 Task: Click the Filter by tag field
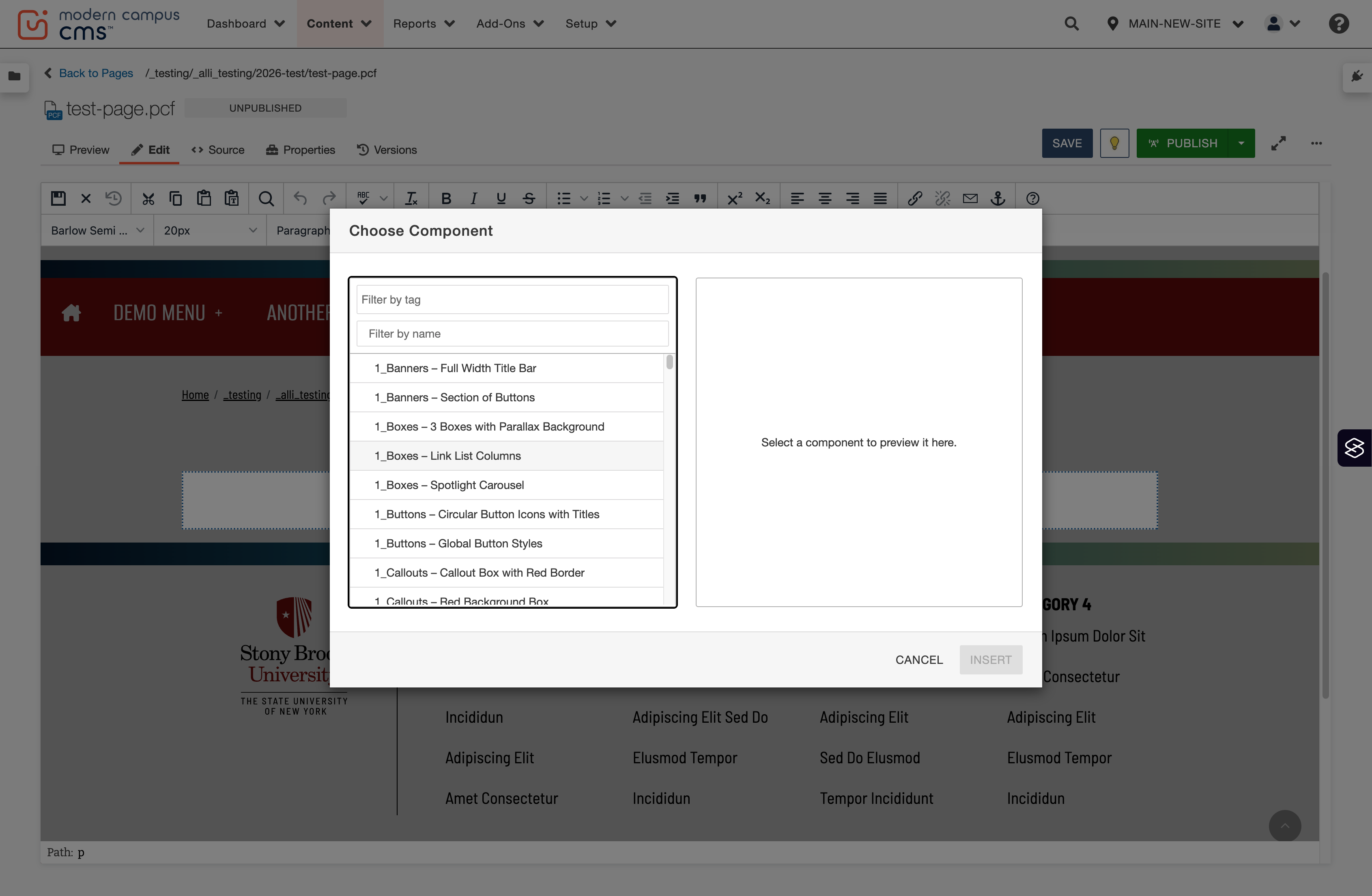512,299
